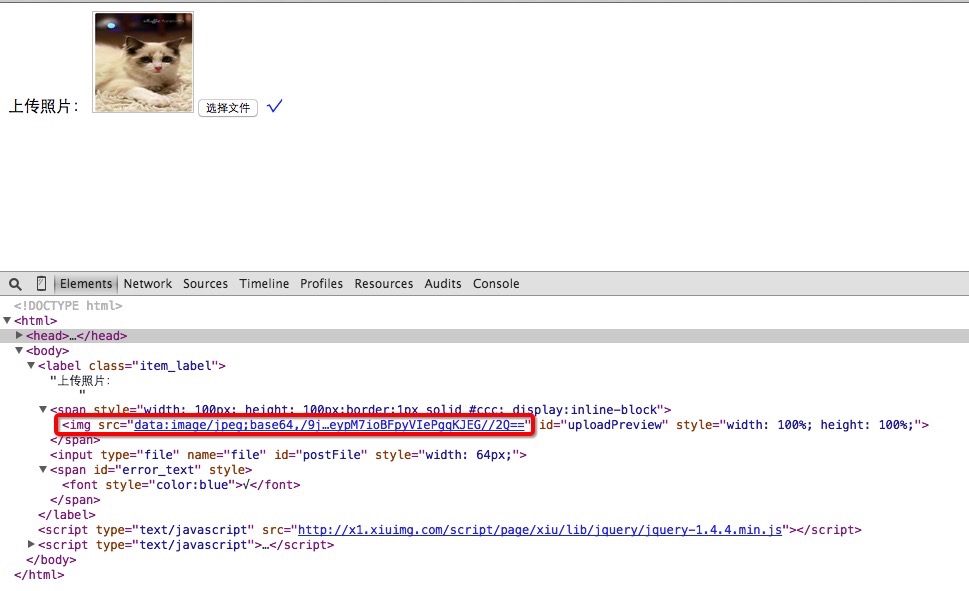Collapse the body element node
The height and width of the screenshot is (591, 969).
[20, 351]
